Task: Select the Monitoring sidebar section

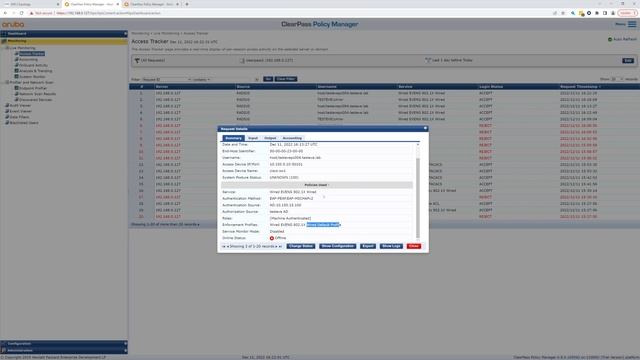Action: 64,41
